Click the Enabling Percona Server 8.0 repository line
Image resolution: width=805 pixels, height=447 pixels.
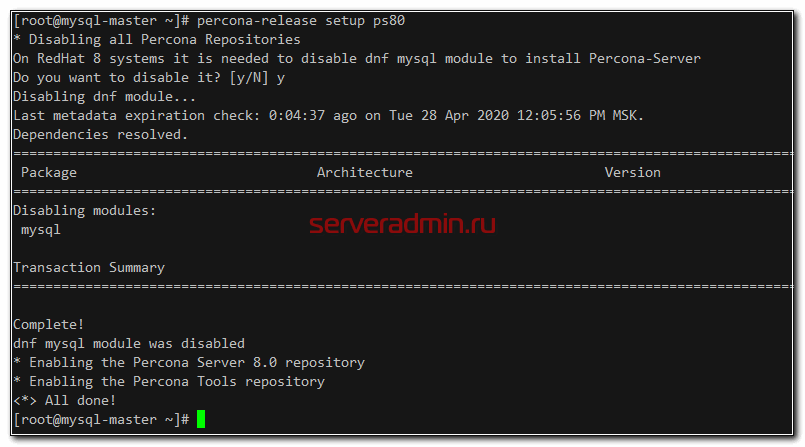(x=188, y=362)
